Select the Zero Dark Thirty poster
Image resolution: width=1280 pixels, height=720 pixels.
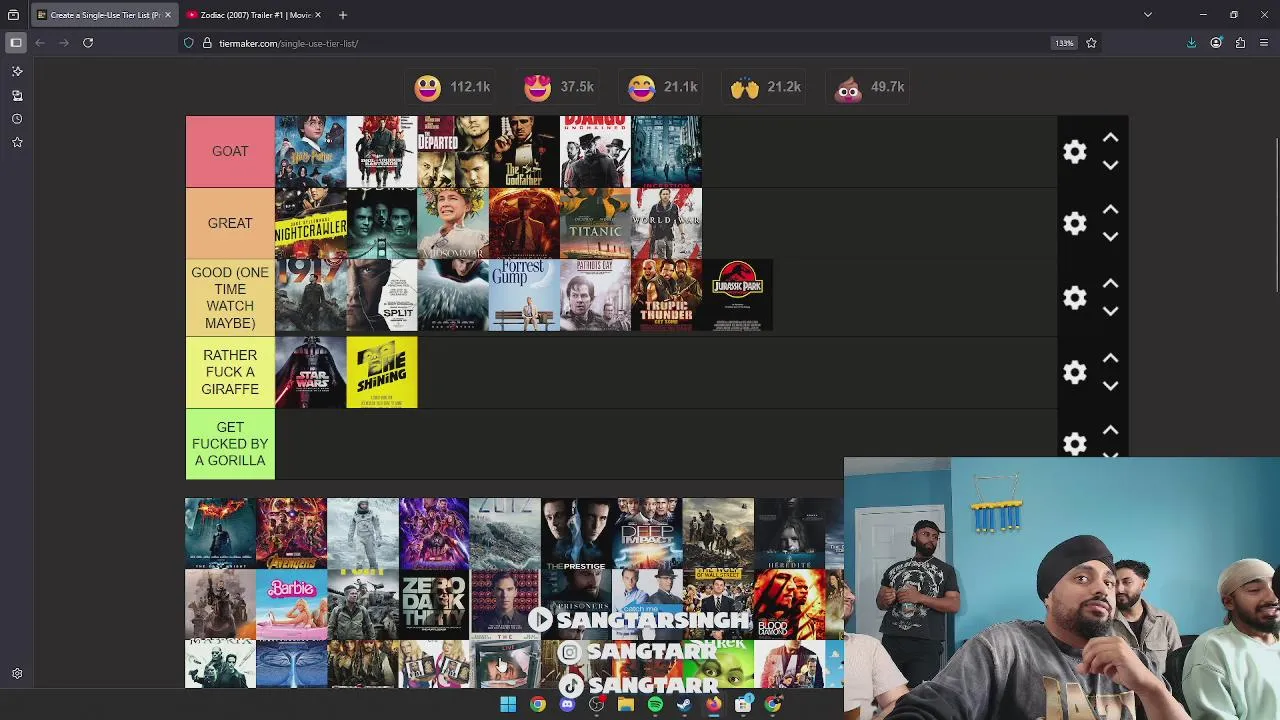point(434,604)
